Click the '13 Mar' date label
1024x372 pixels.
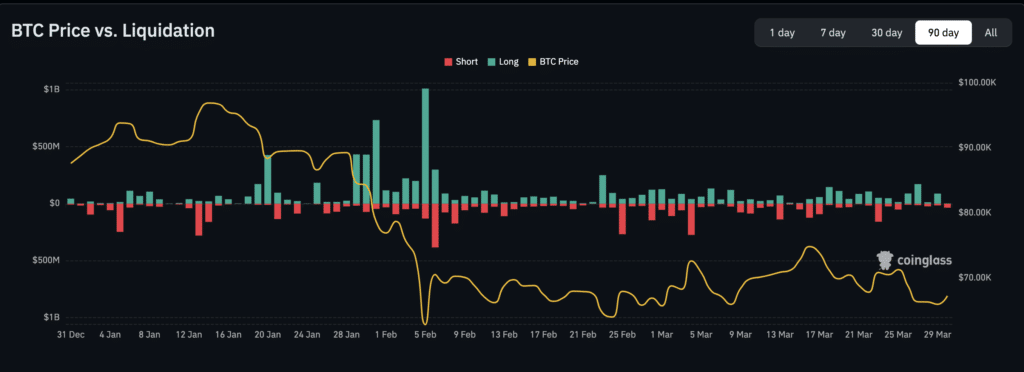(x=780, y=334)
